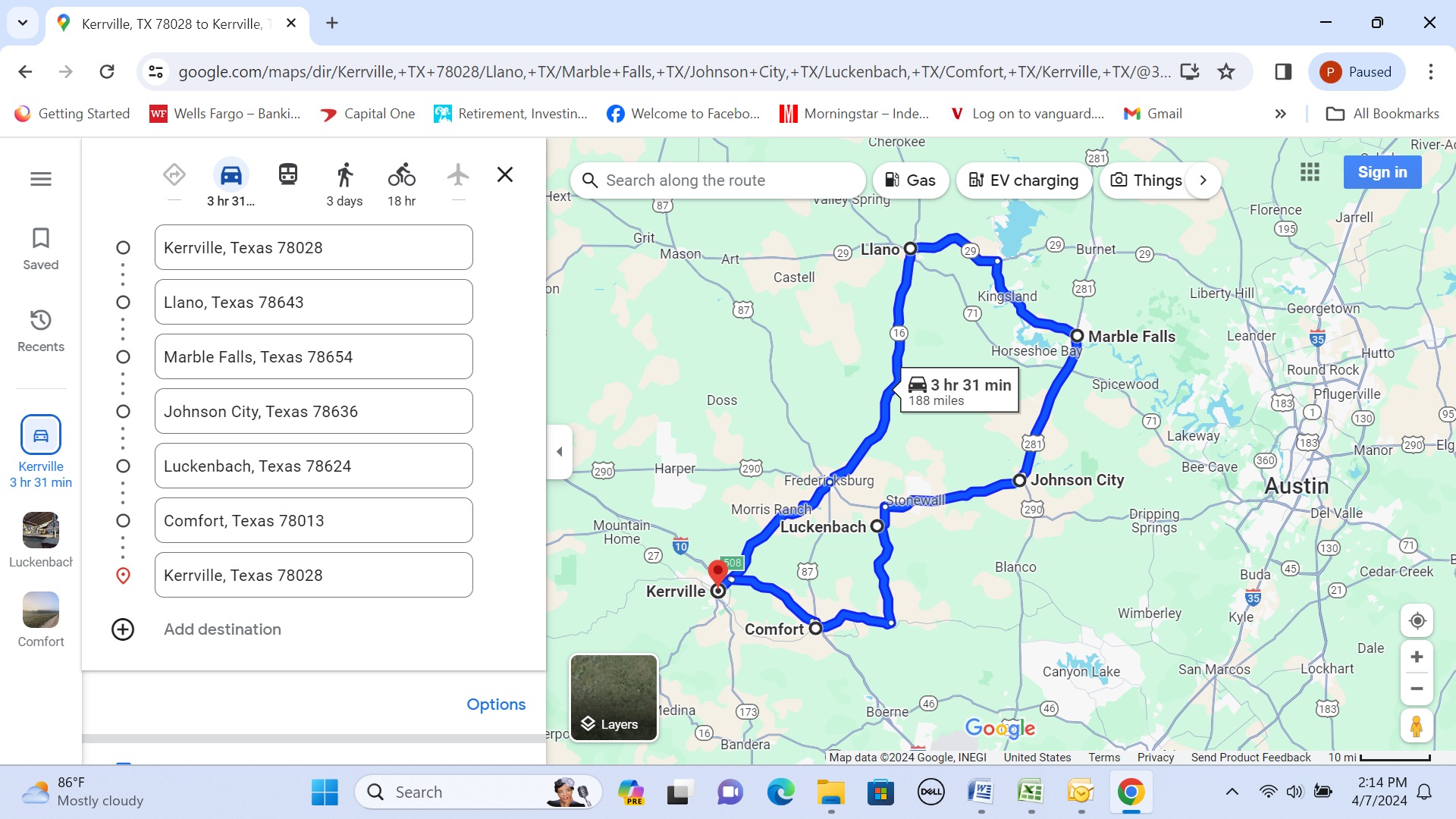Open the All Bookmarks folder
1456x819 pixels.
point(1382,114)
